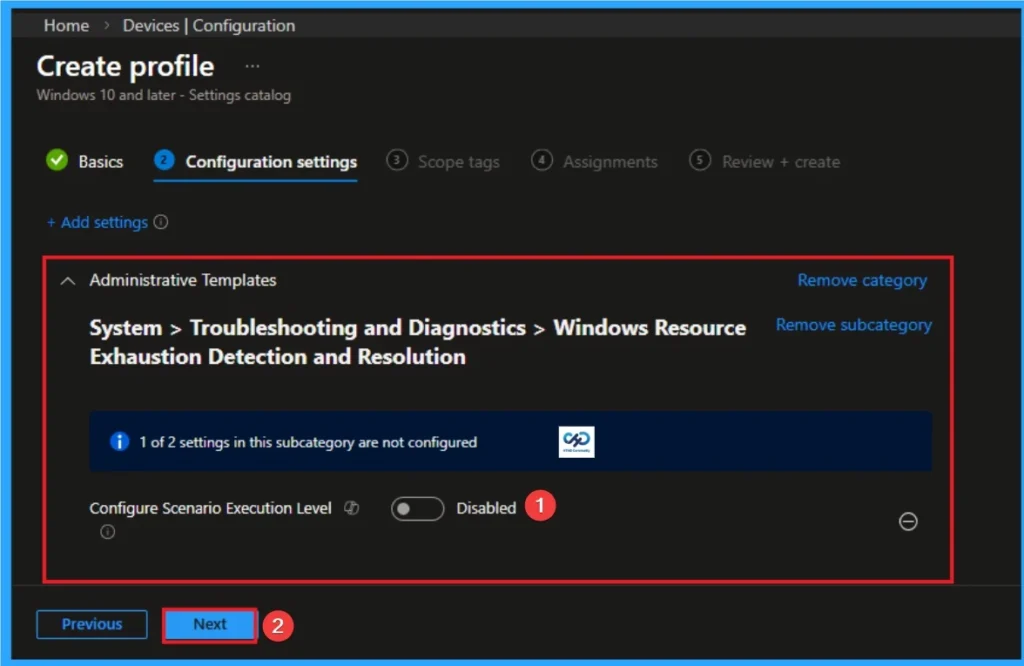
Task: Click the Previous button
Action: [91, 623]
